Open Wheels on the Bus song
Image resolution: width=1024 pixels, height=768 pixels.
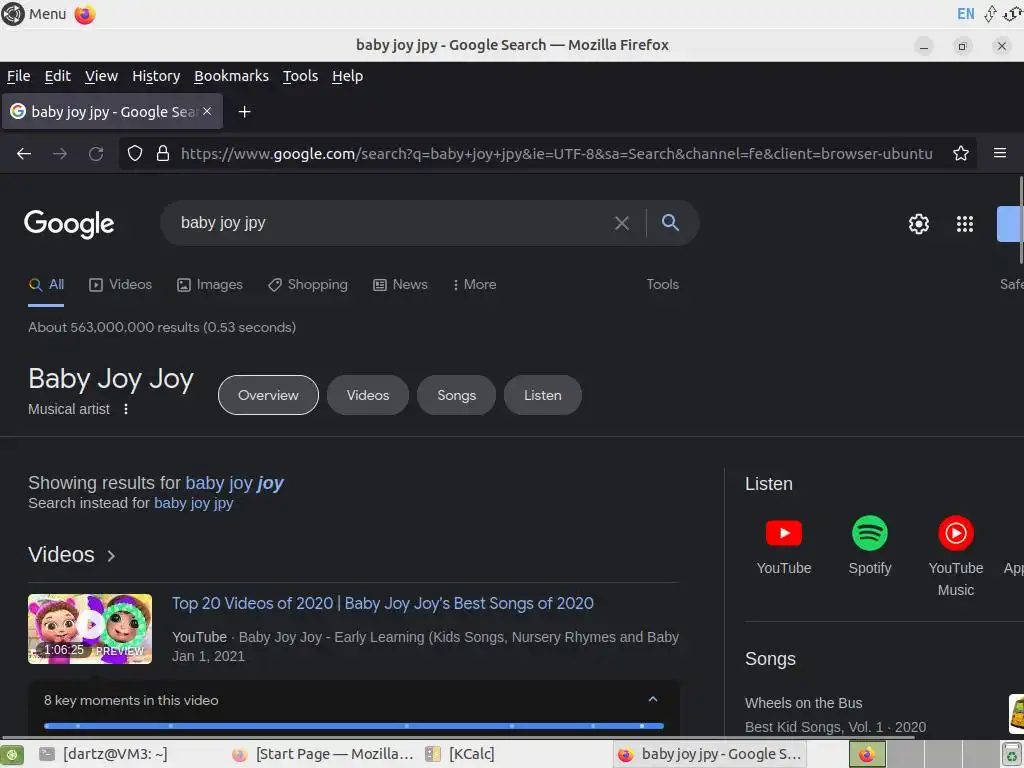coord(803,703)
